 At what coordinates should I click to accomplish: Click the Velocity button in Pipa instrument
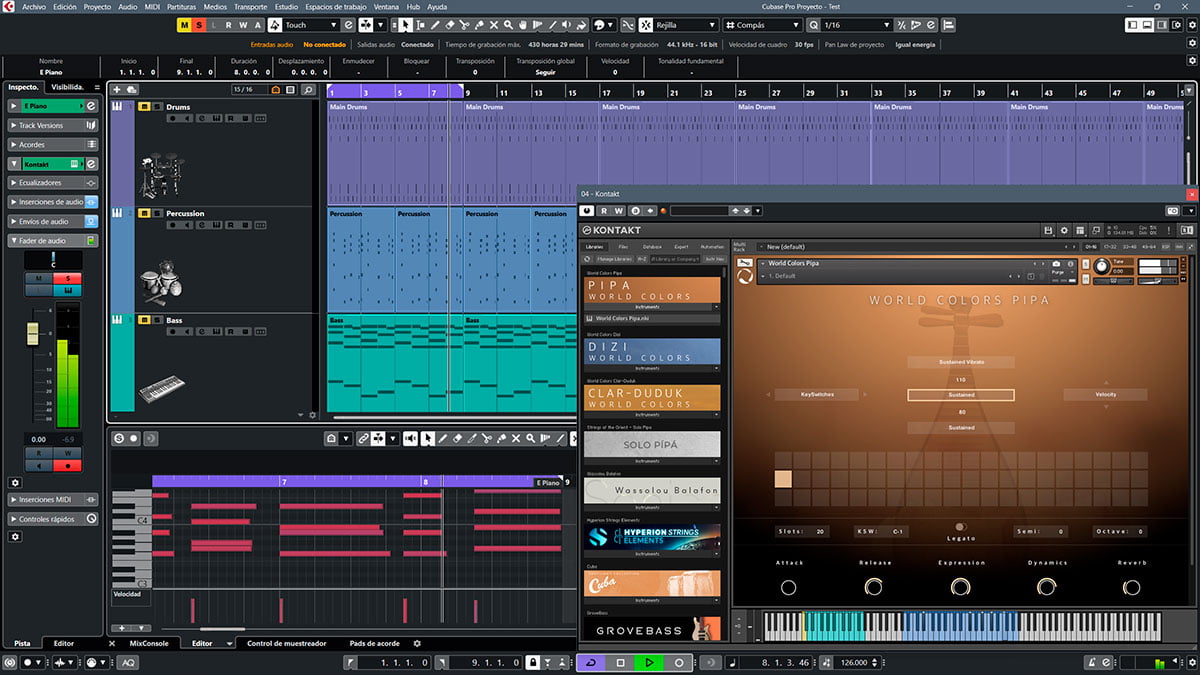[1105, 394]
